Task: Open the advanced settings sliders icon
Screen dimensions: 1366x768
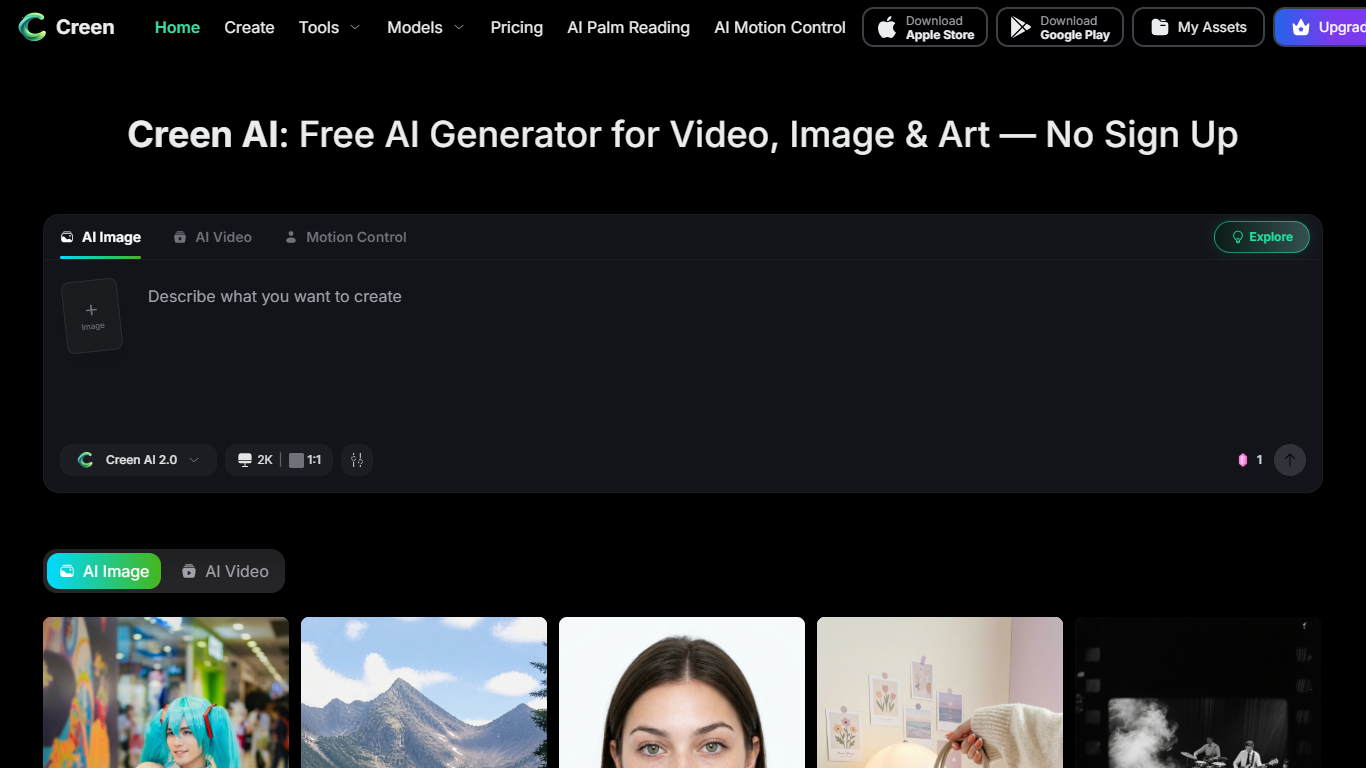Action: coord(357,460)
